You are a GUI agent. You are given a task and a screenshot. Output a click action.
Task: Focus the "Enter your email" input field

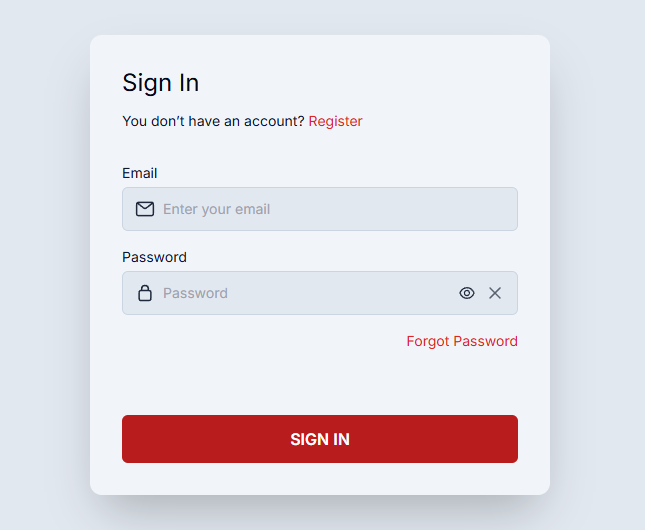click(320, 209)
